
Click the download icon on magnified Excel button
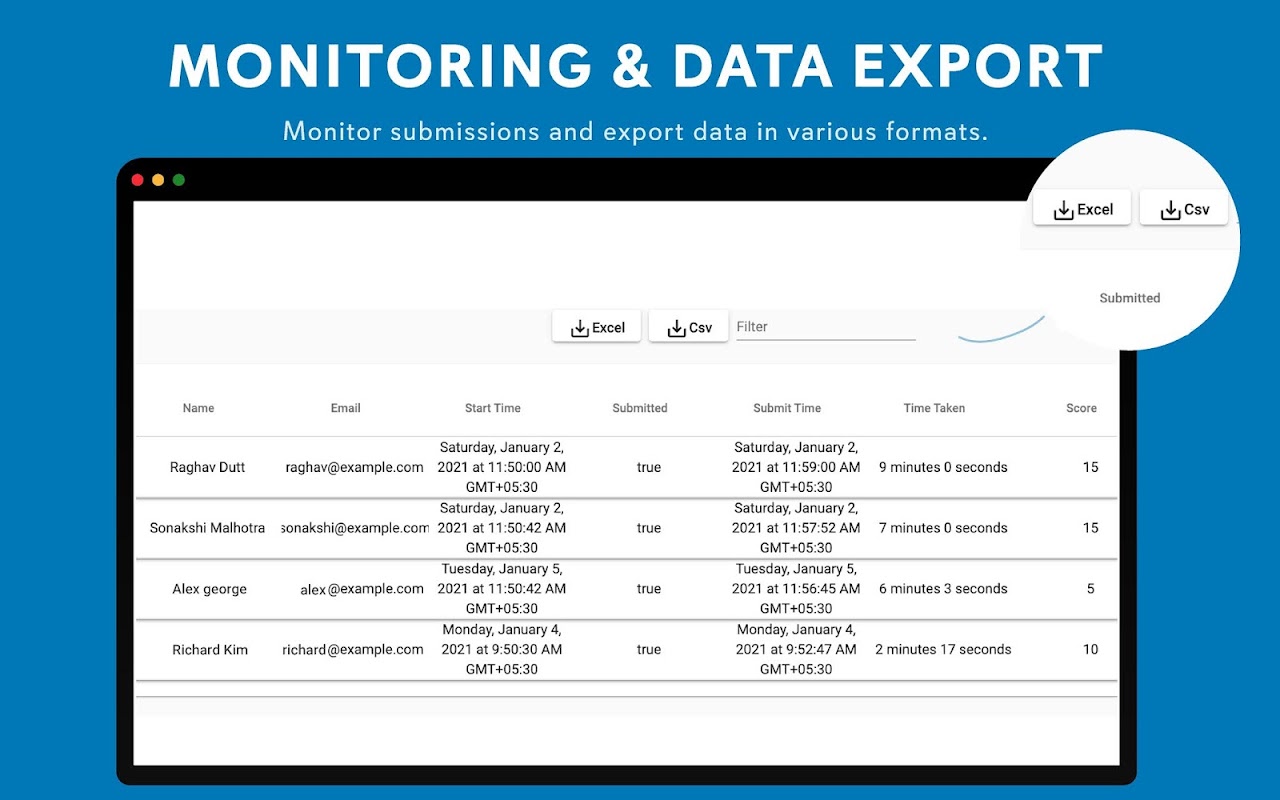(x=1064, y=210)
